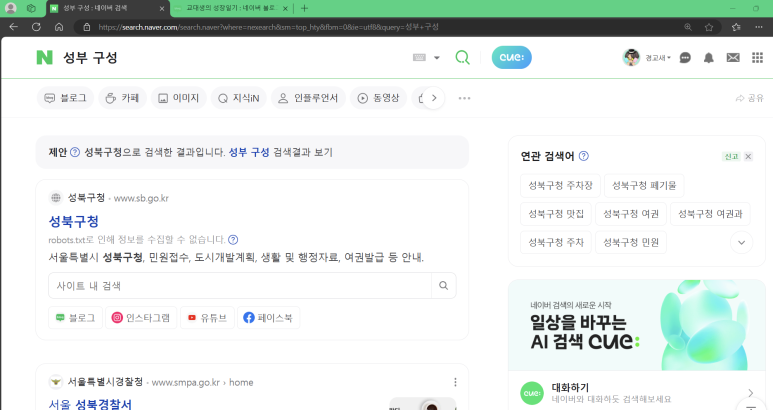Image resolution: width=773 pixels, height=410 pixels.
Task: Select the 블로그 search tab
Action: click(x=65, y=98)
